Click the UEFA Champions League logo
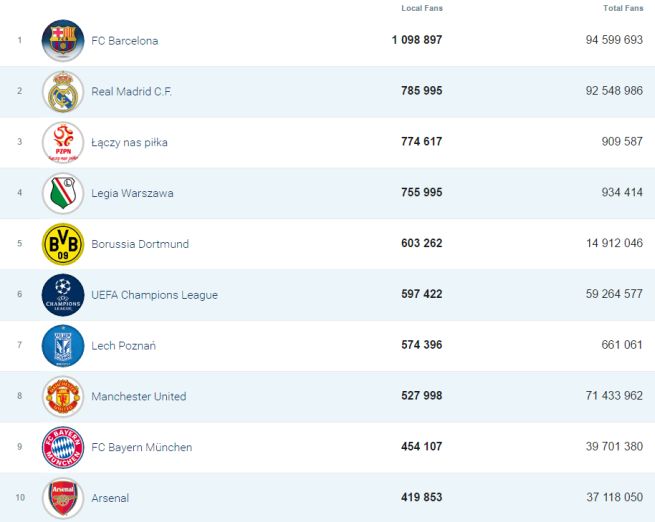This screenshot has width=655, height=522. (63, 295)
